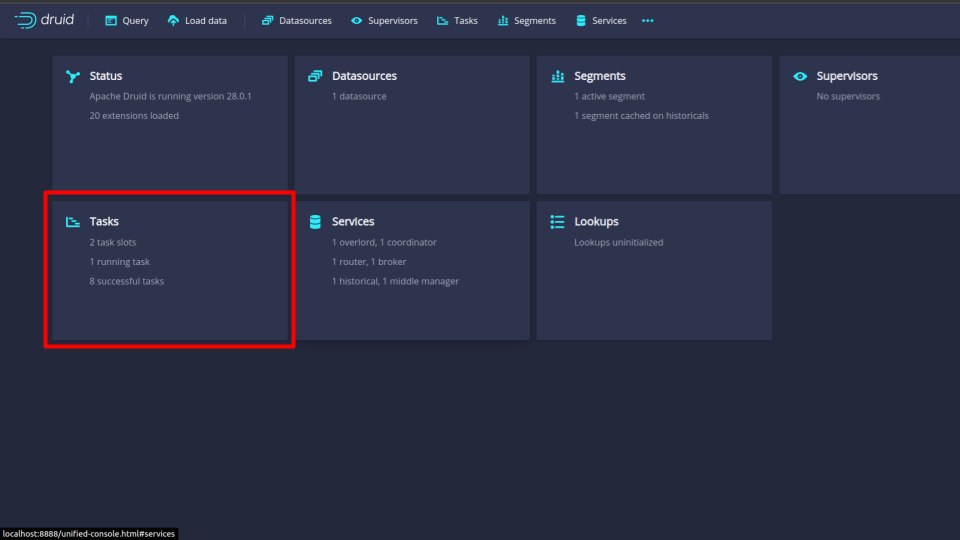Viewport: 960px width, 540px height.
Task: Click the Services card database icon
Action: coord(315,222)
